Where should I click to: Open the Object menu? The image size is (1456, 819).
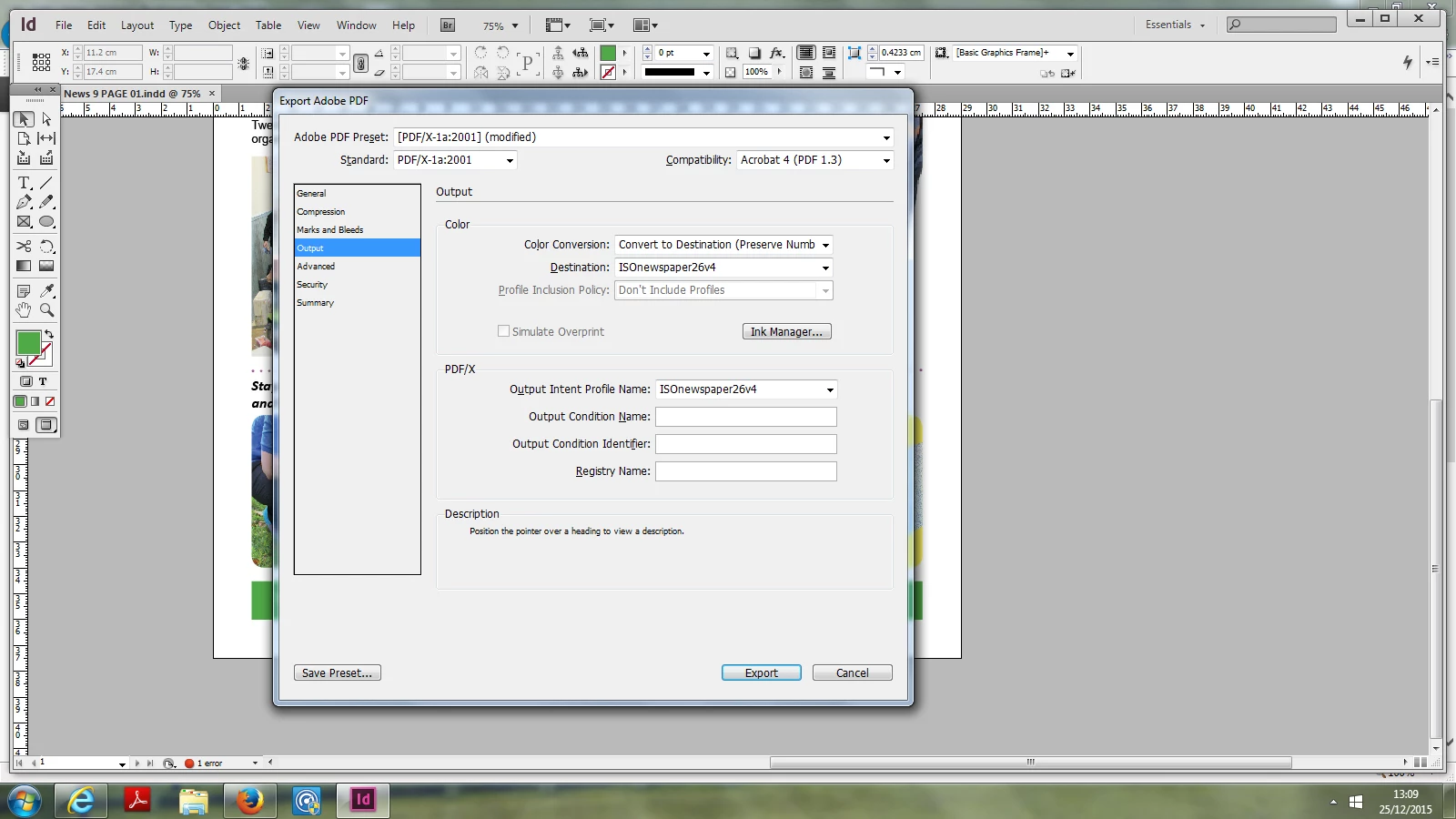[224, 25]
